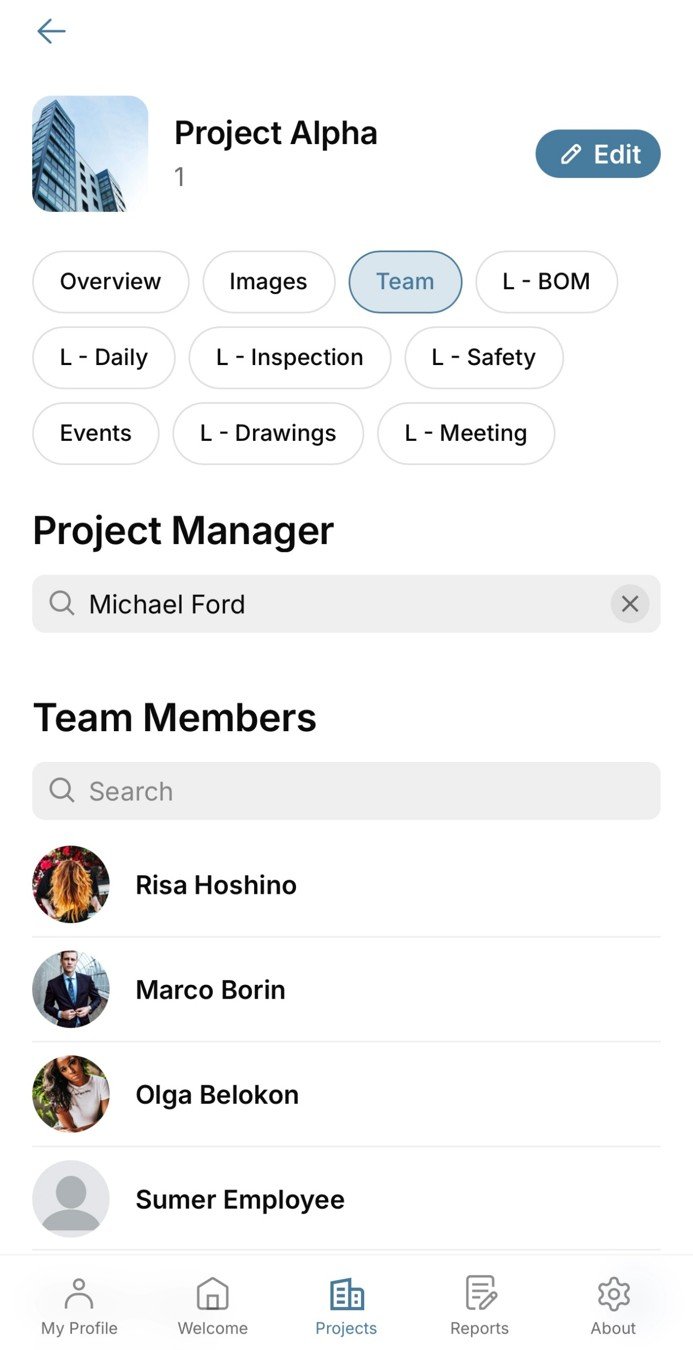
Task: Tap the back arrow icon
Action: point(51,32)
